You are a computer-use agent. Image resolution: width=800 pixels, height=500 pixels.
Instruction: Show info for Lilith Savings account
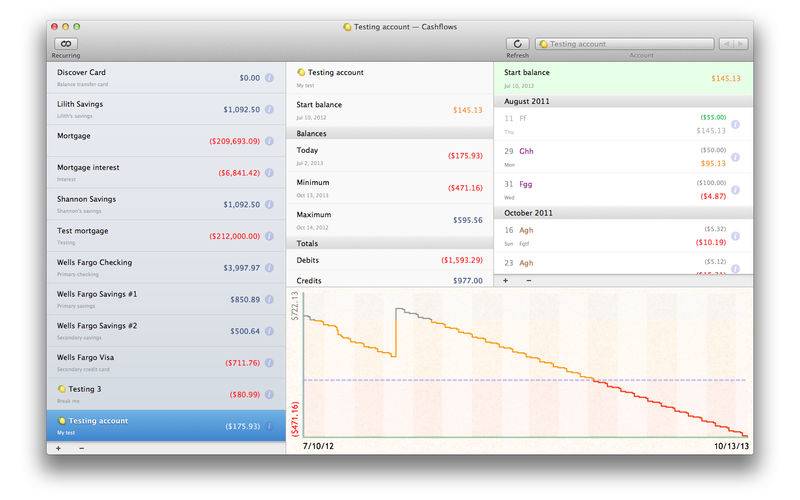click(x=269, y=109)
